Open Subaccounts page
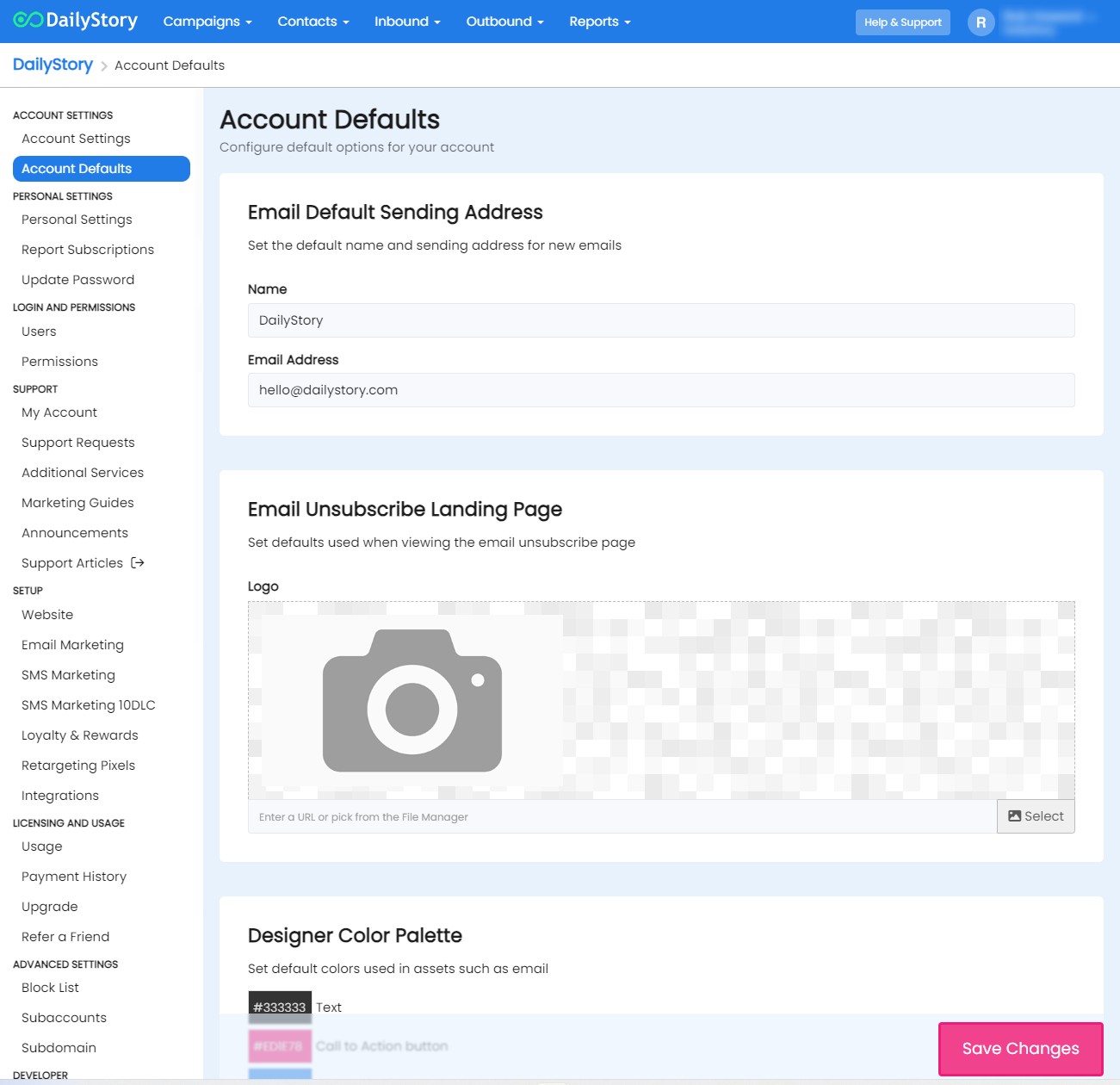 (x=64, y=1018)
